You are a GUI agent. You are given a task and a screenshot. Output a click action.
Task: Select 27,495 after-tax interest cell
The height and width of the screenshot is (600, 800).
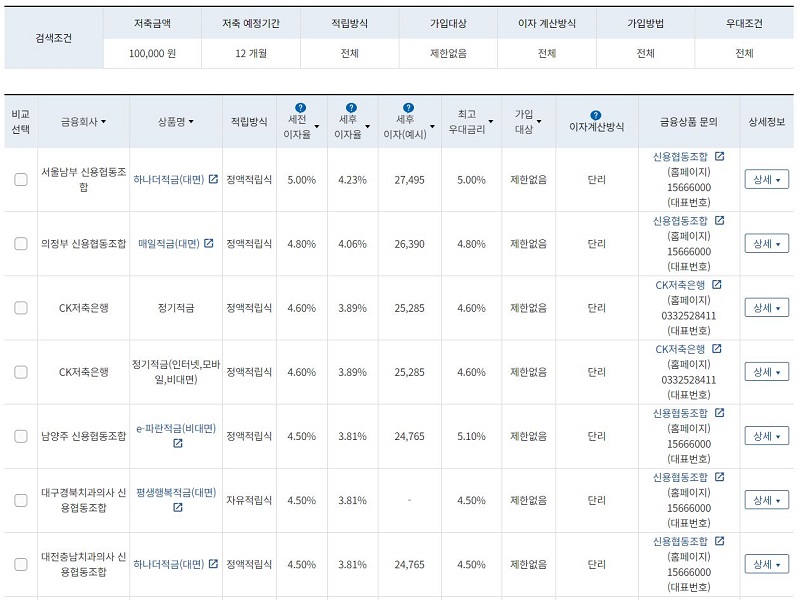[x=409, y=180]
